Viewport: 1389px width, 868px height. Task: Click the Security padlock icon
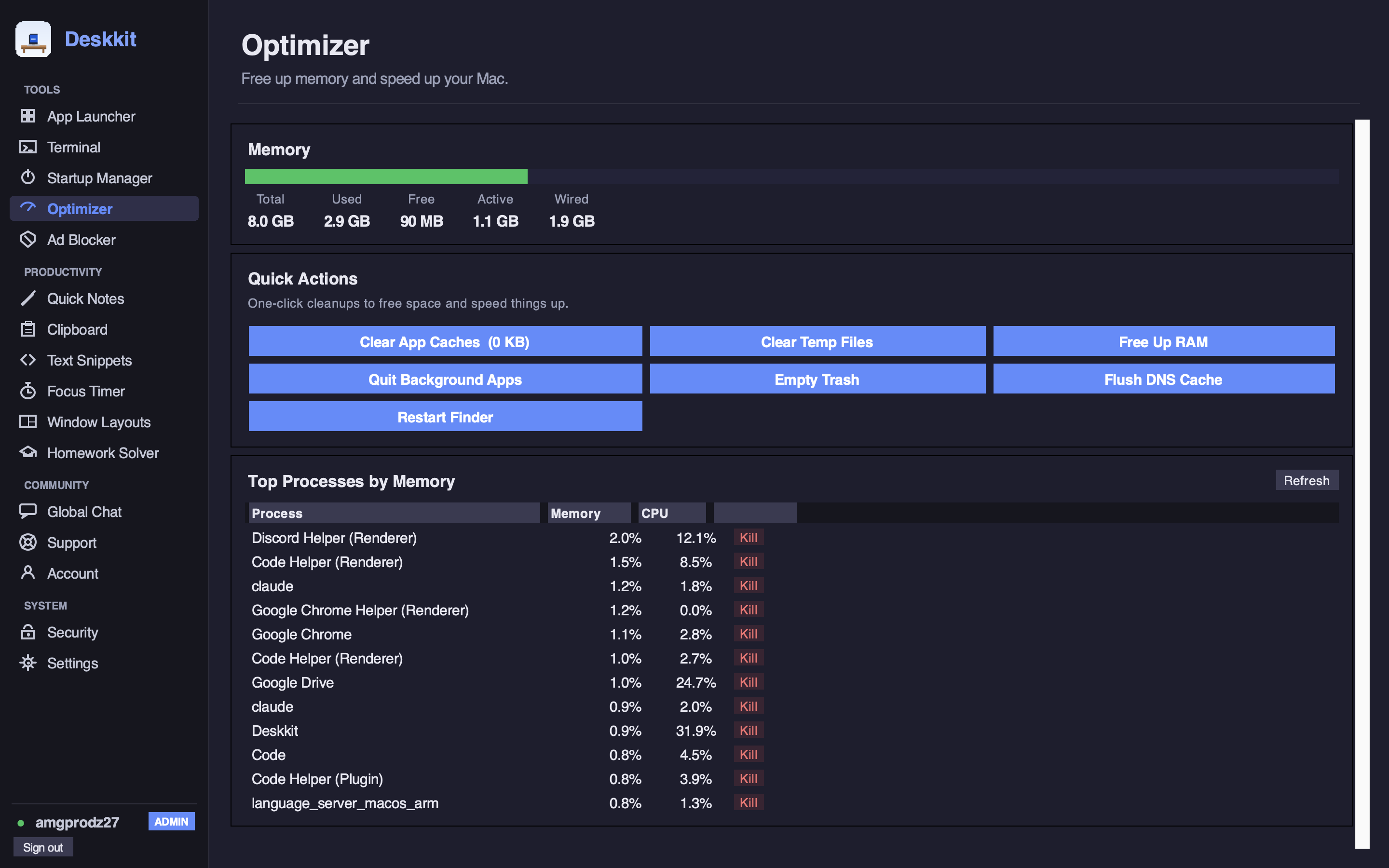coord(27,632)
